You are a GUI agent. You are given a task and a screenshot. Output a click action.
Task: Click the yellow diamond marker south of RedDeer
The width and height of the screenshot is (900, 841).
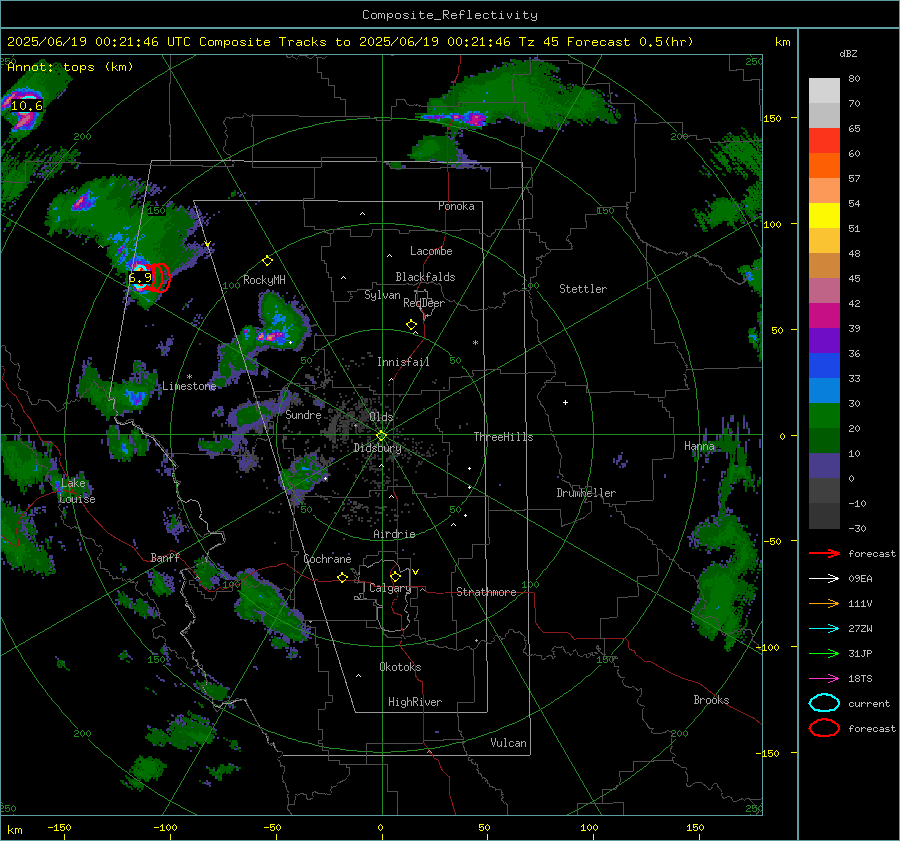pyautogui.click(x=411, y=325)
